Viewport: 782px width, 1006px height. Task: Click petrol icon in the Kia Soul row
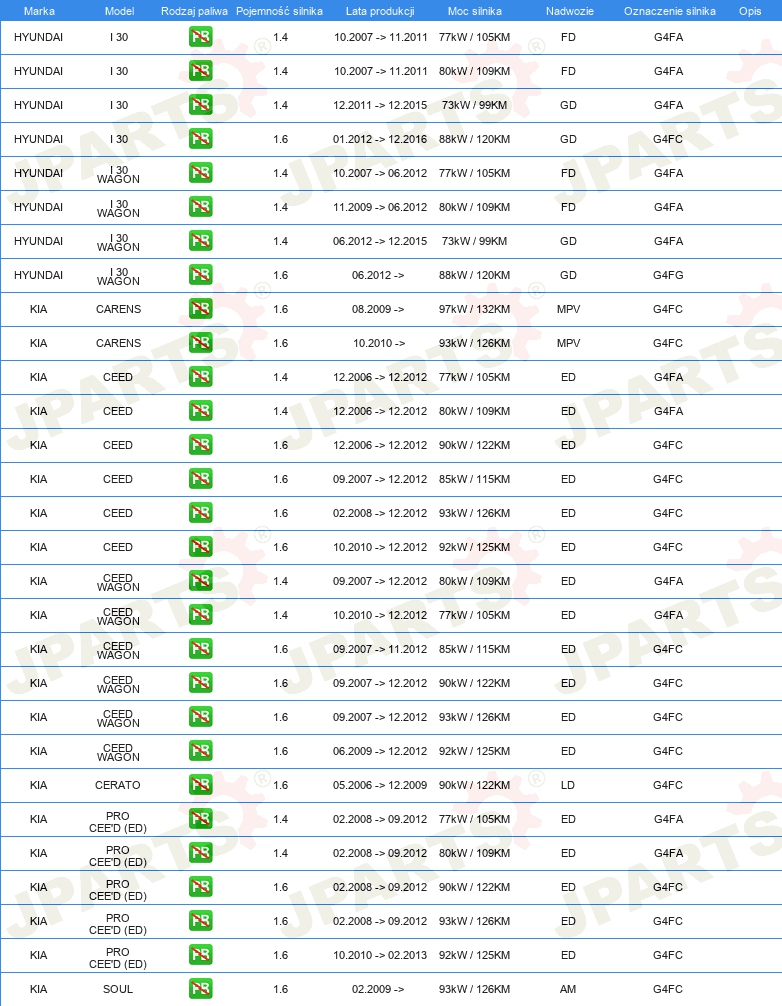(201, 989)
